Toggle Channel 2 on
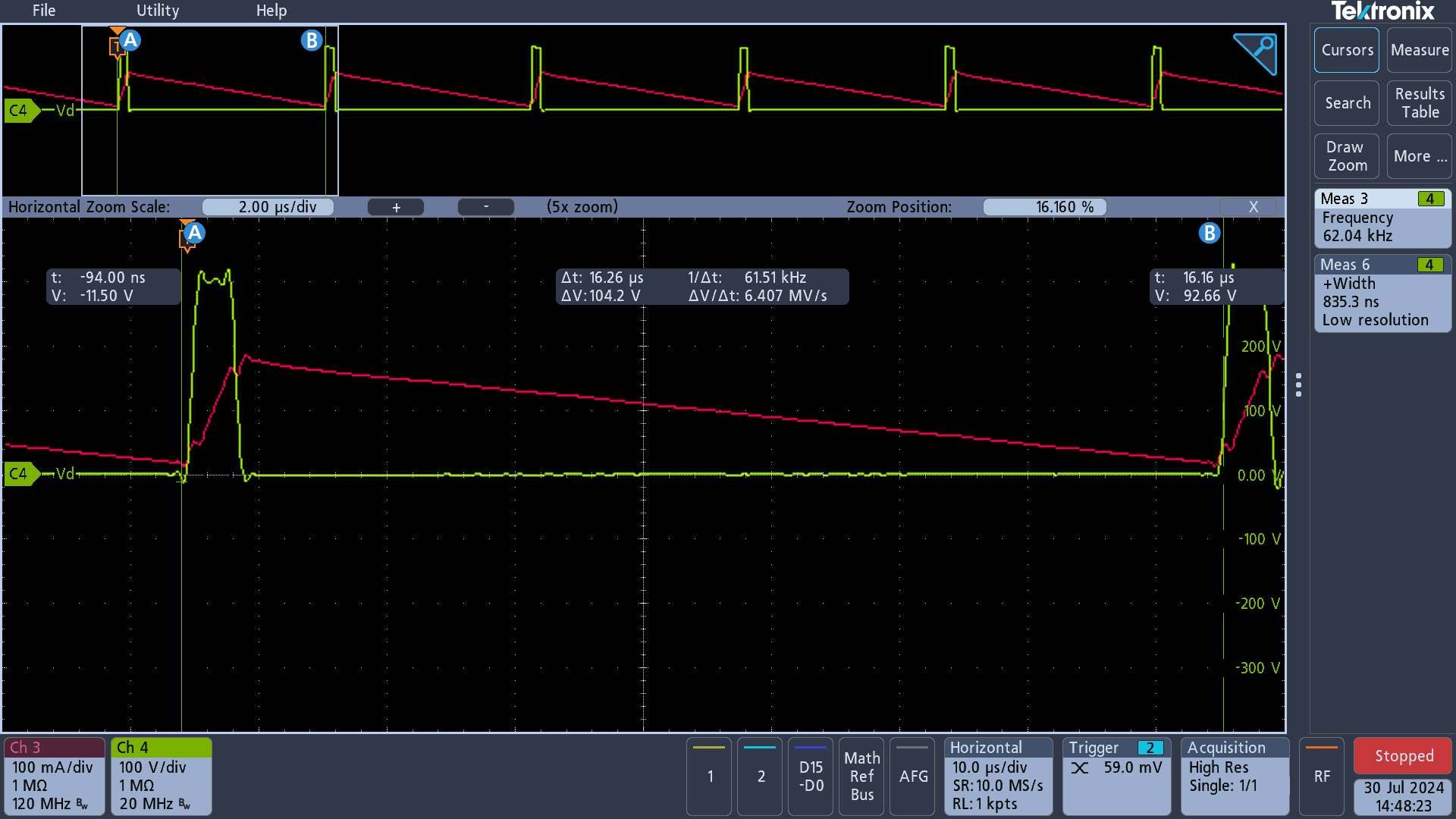The image size is (1456, 819). click(761, 776)
